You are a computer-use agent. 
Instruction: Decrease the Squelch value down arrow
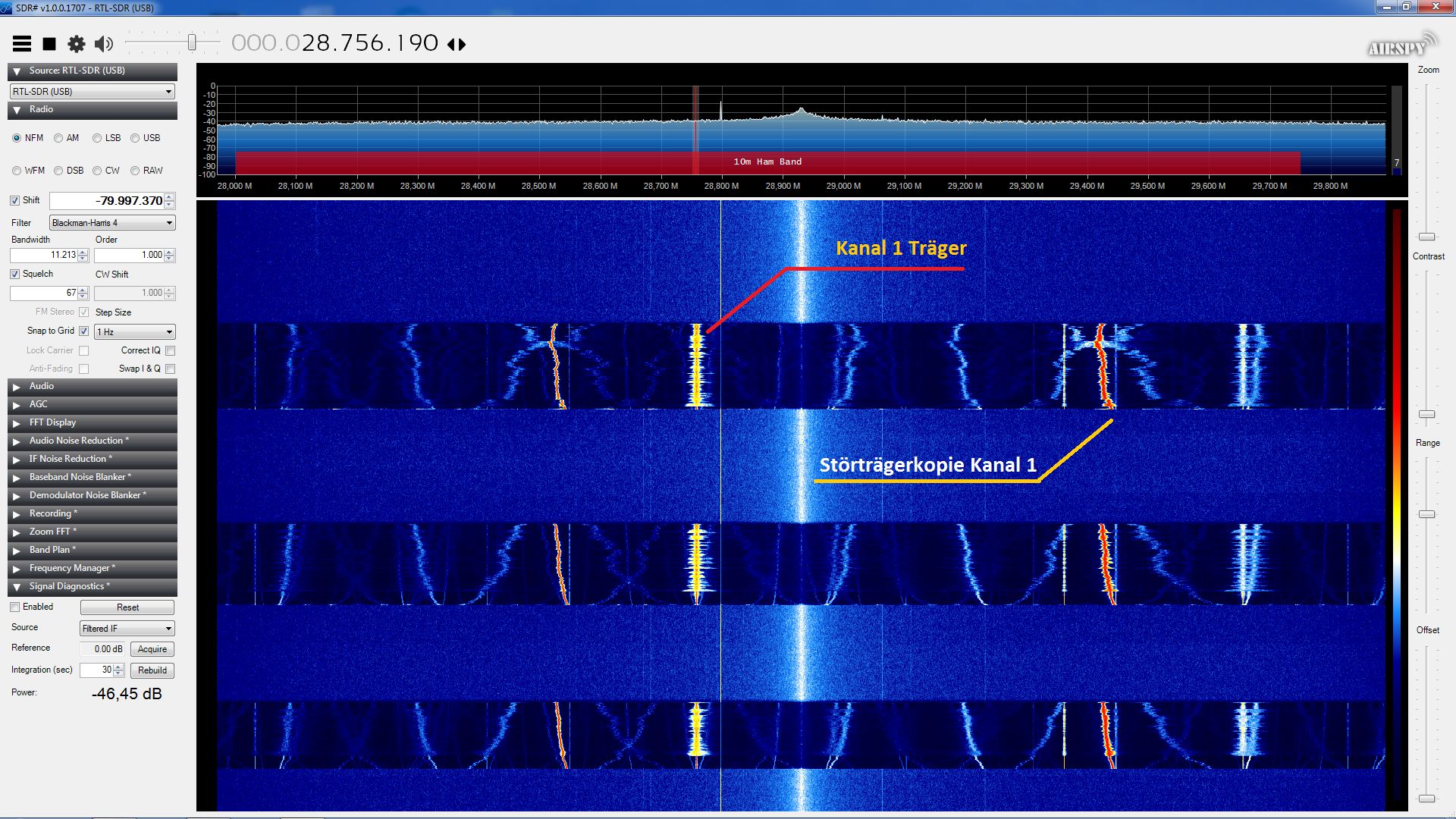point(83,297)
